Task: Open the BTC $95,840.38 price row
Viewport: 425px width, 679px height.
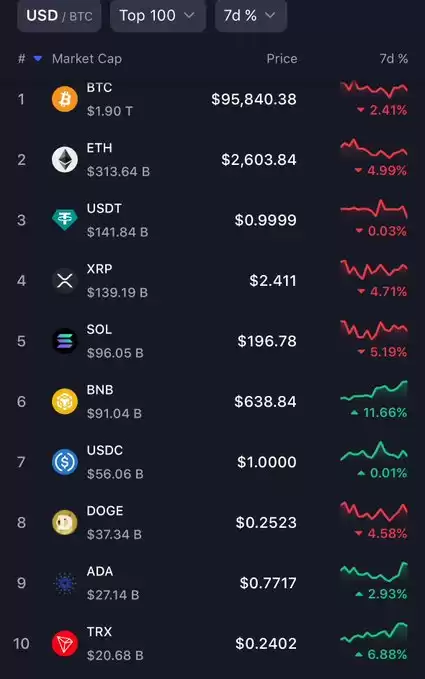Action: (212, 99)
